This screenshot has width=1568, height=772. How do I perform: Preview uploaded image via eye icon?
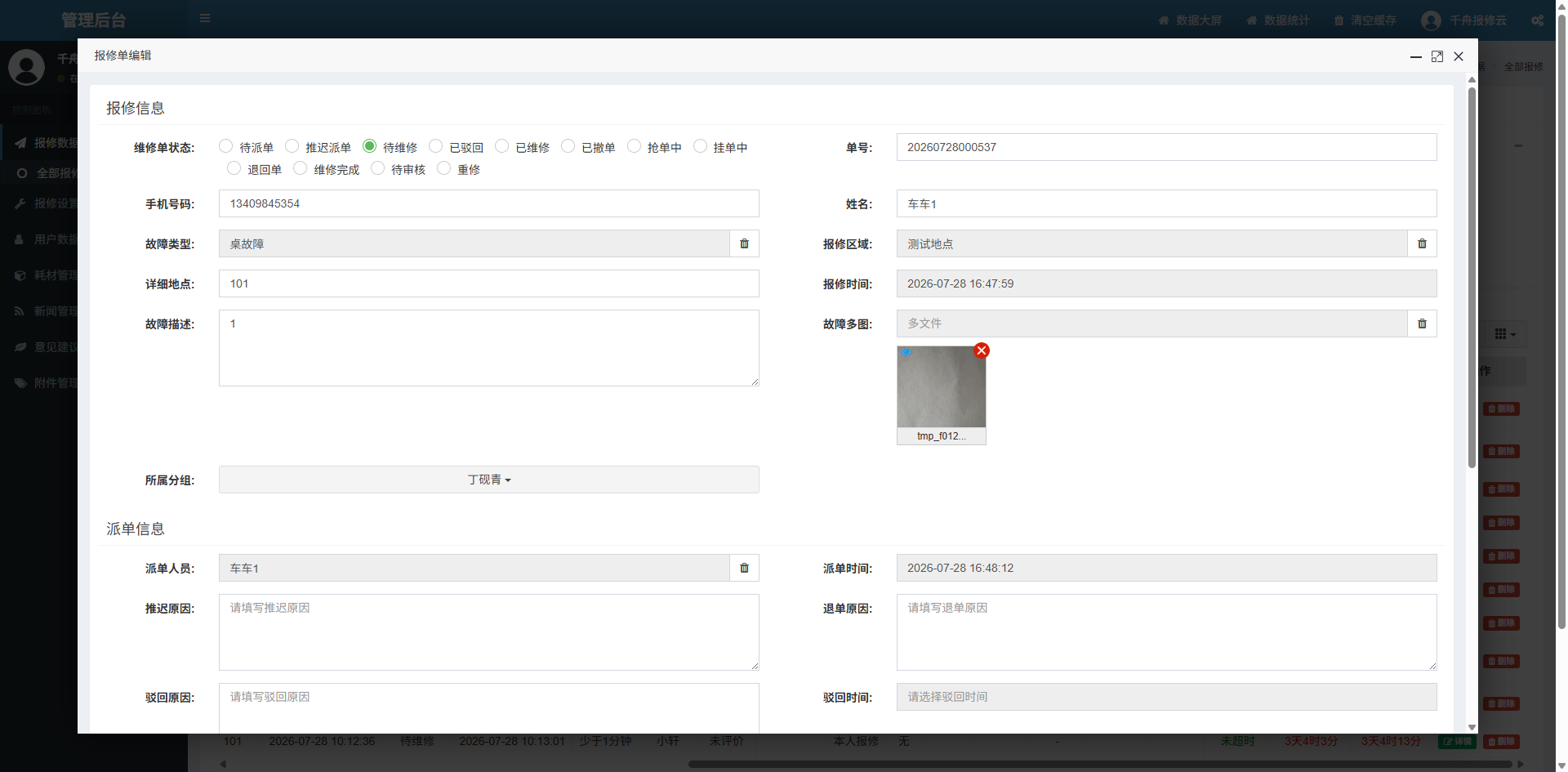906,352
